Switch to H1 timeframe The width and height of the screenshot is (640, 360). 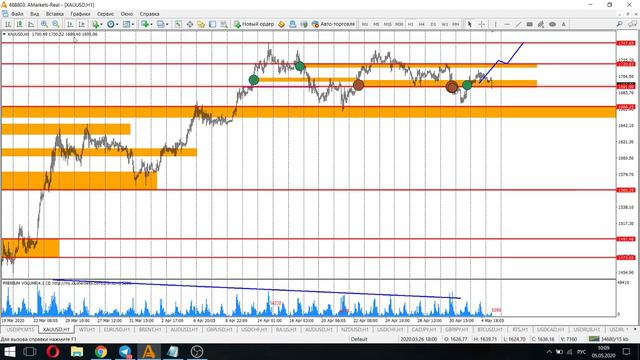411,24
